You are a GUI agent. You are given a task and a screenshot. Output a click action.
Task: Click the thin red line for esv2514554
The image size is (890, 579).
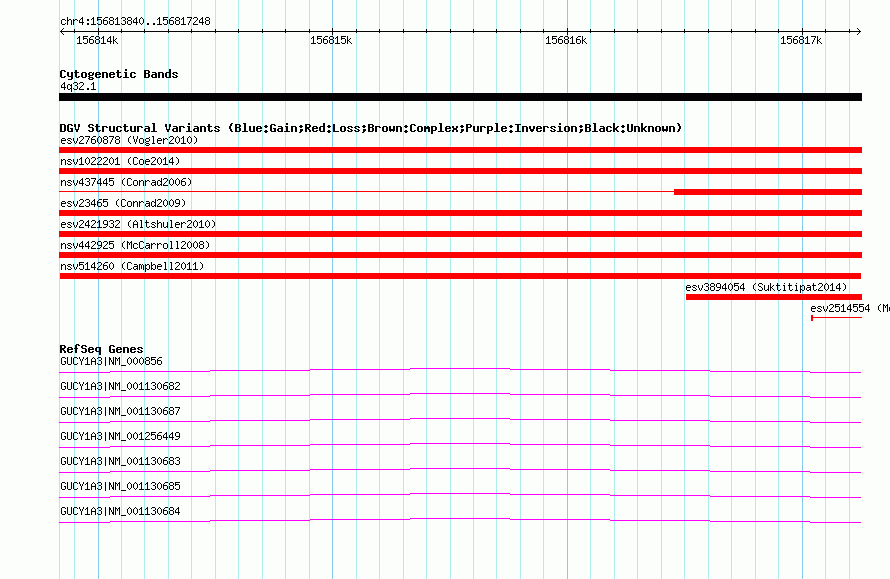click(x=837, y=318)
